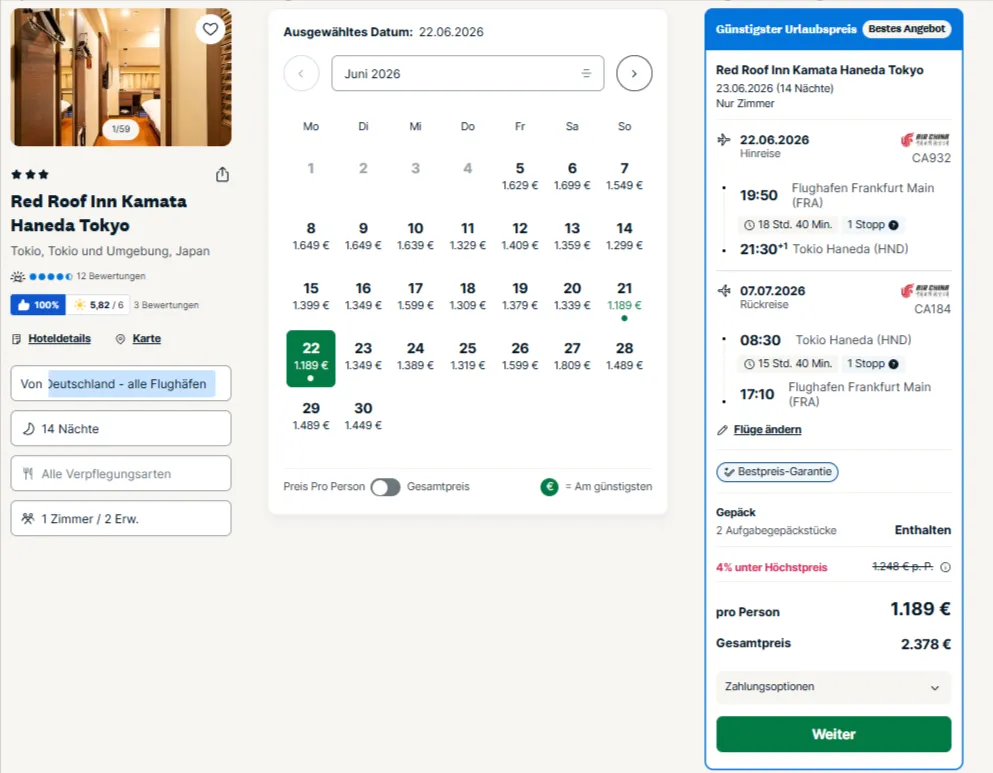Screen dimensions: 993x773
Task: Go to previous month with left arrow
Action: coord(301,73)
